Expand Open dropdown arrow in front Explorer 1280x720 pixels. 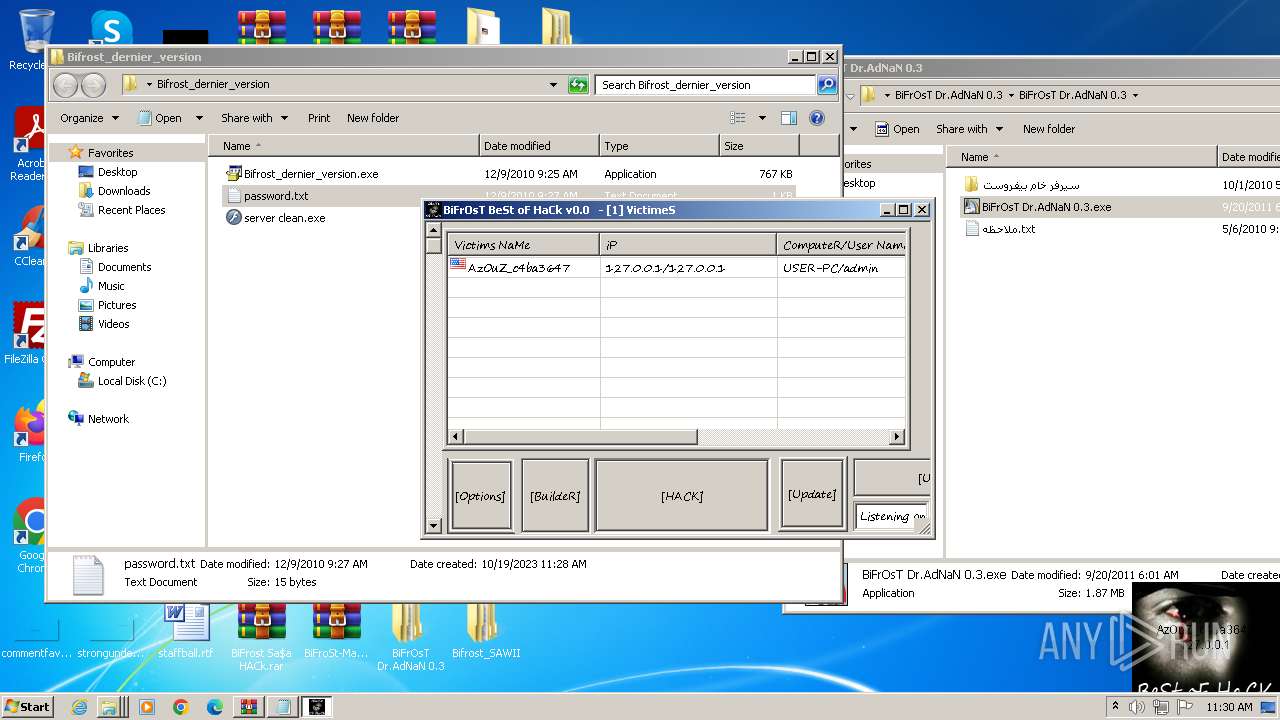pos(198,118)
